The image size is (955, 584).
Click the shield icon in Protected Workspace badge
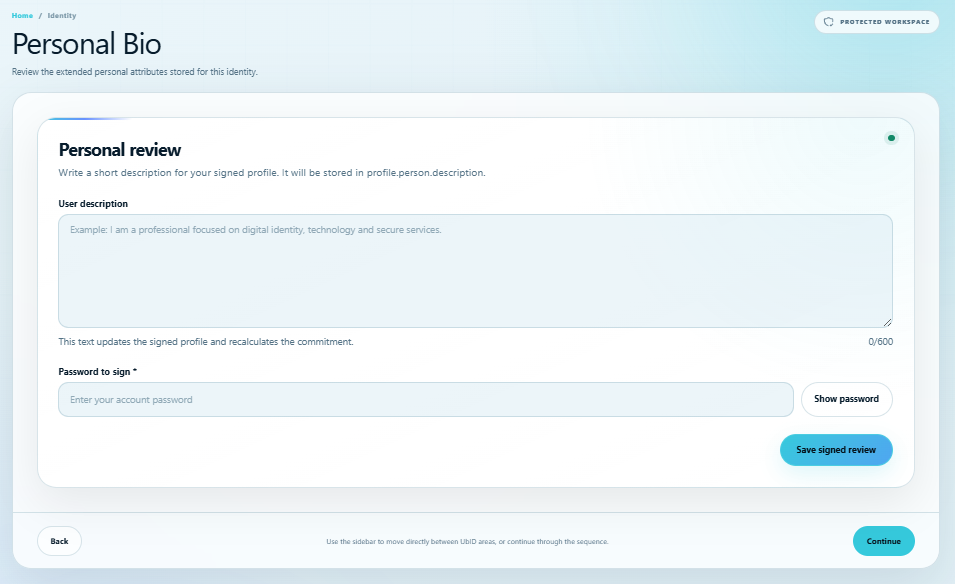pyautogui.click(x=828, y=22)
